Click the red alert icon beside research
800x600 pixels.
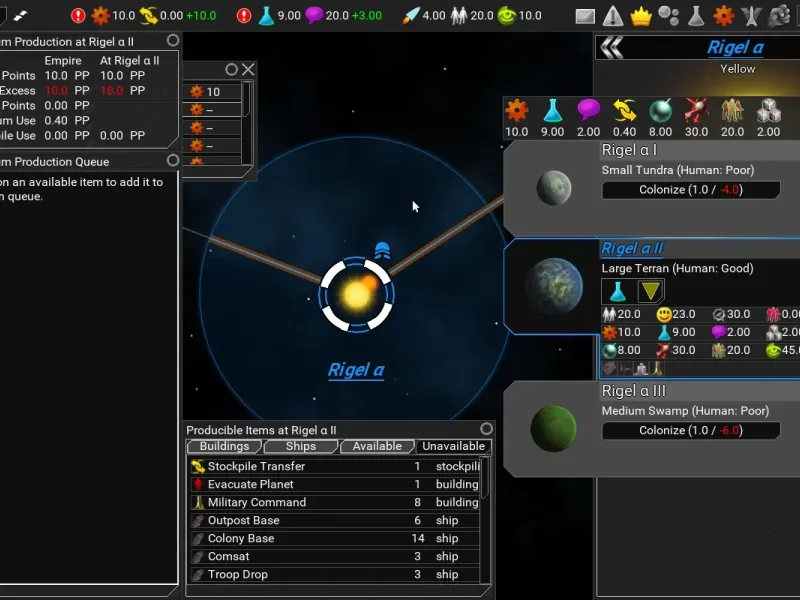point(244,16)
